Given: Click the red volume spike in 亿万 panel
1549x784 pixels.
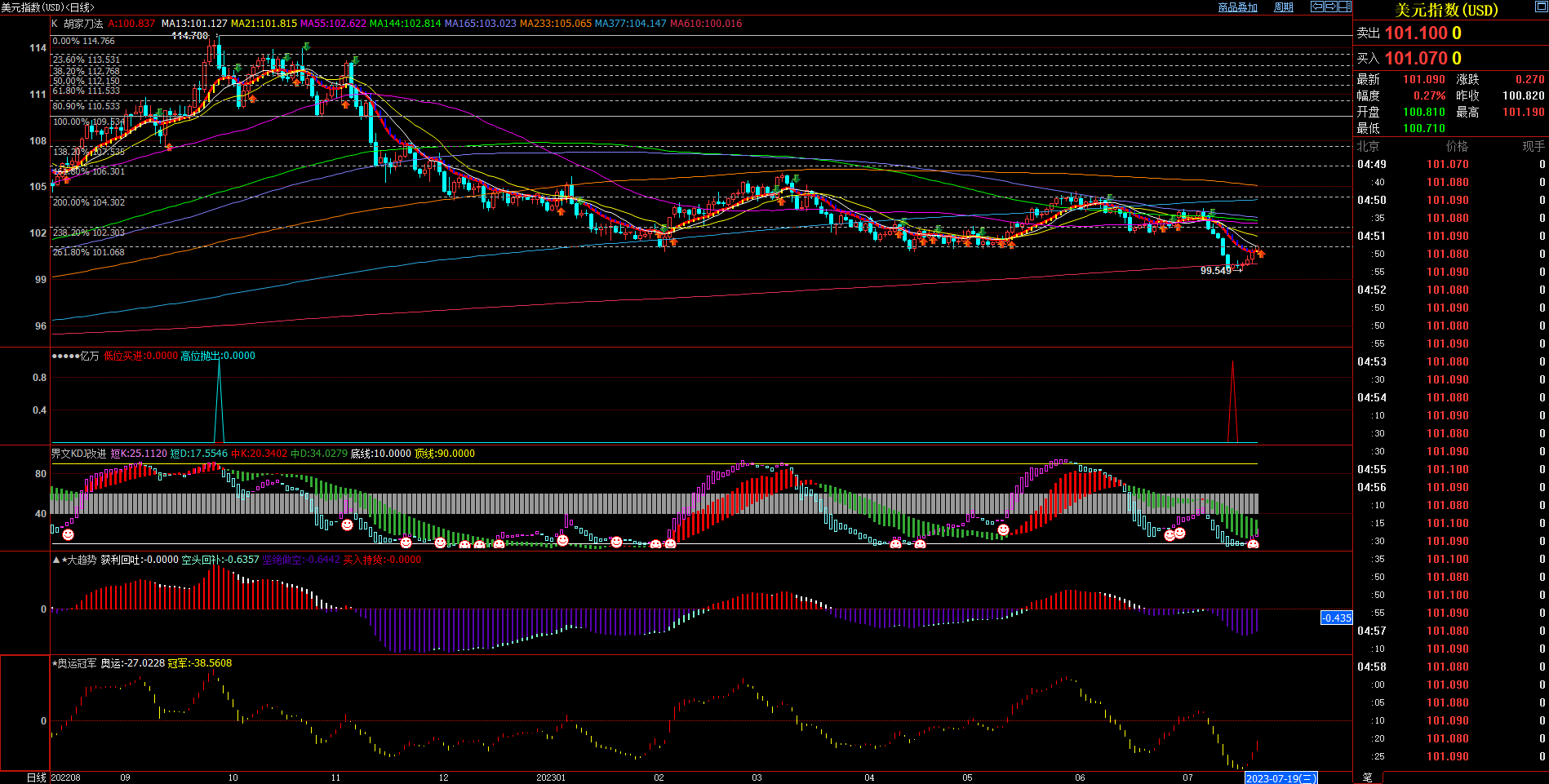Looking at the screenshot, I should pyautogui.click(x=1232, y=400).
